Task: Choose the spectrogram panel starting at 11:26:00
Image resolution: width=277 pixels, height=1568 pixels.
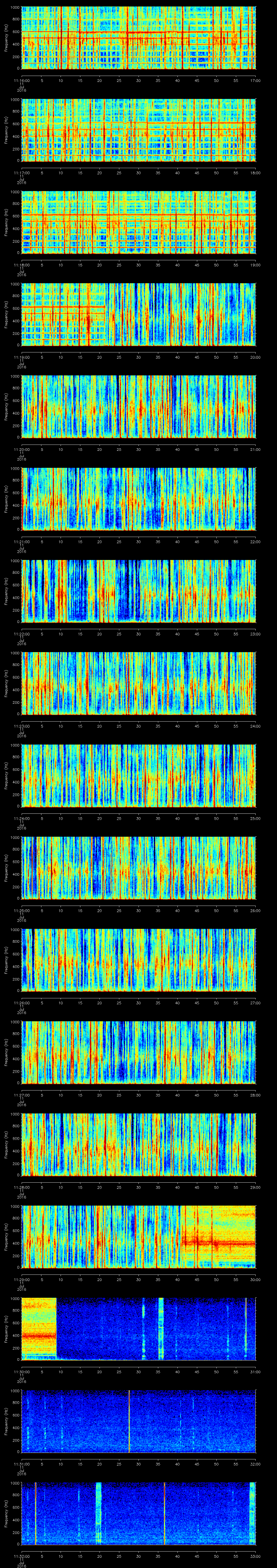Action: [139, 960]
